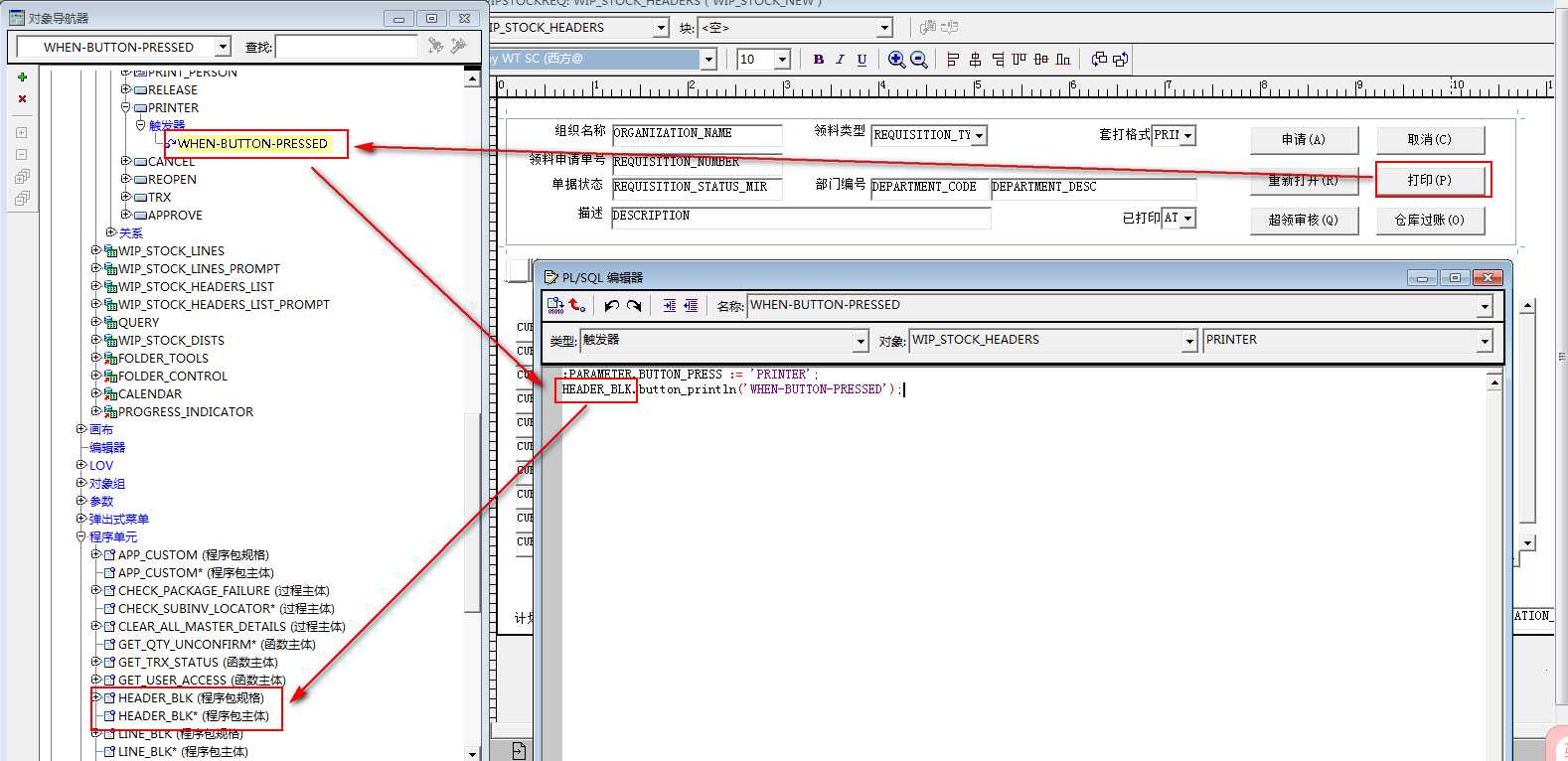This screenshot has height=761, width=1568.
Task: Click the Outdent icon in the PL/SQL editor
Action: pos(691,305)
